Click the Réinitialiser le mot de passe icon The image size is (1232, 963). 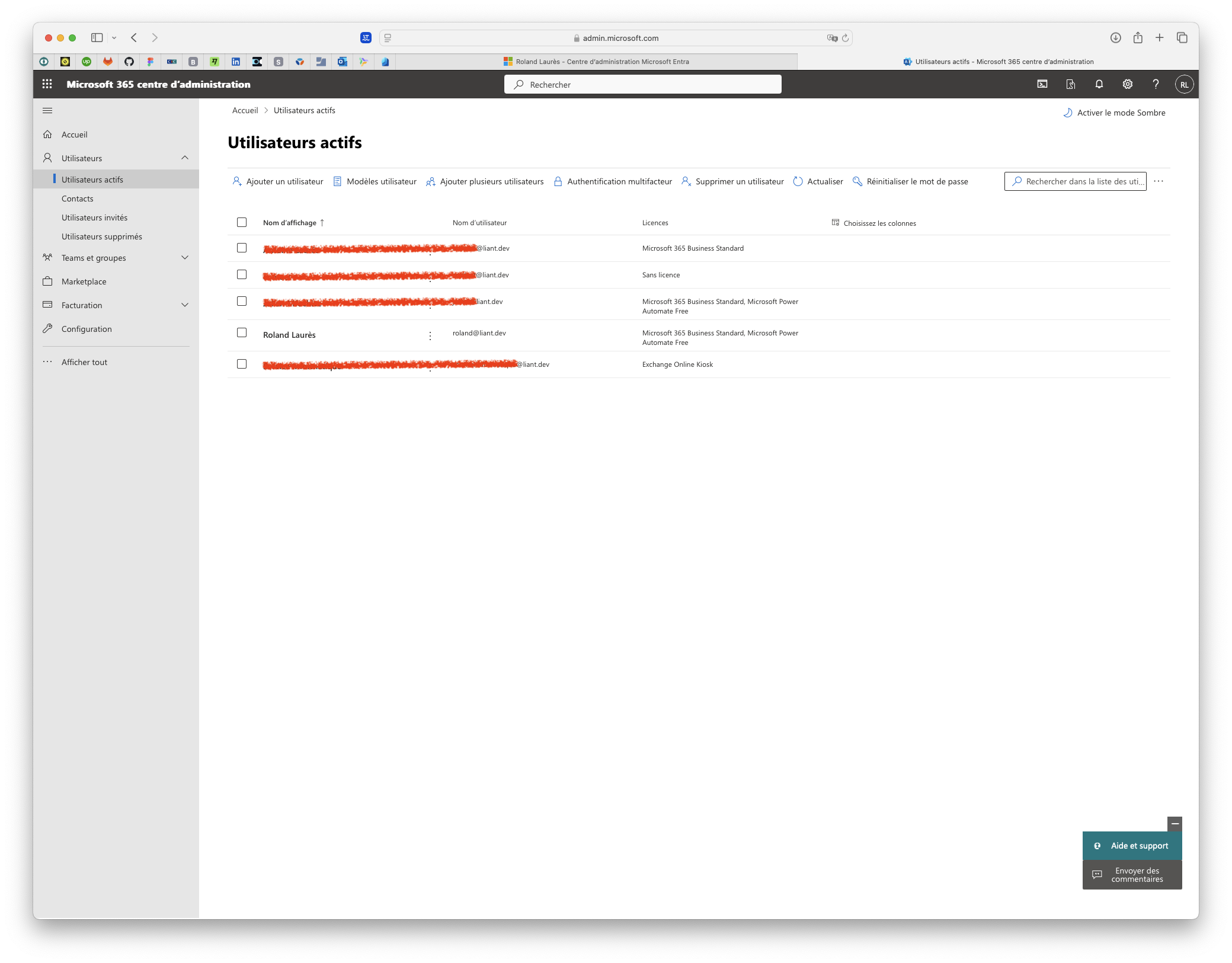click(857, 181)
